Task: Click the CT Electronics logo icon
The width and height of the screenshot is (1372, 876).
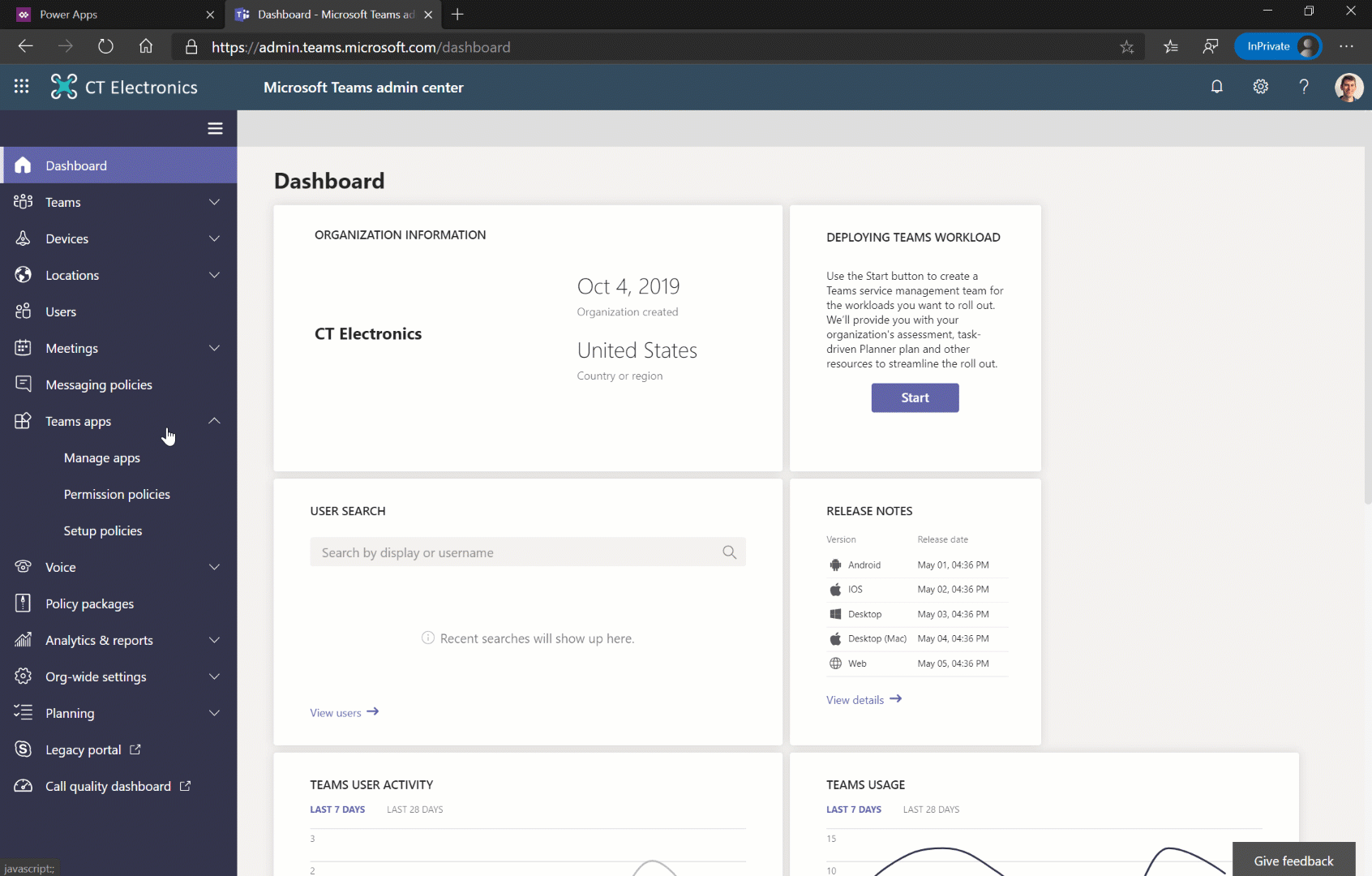Action: tap(64, 86)
